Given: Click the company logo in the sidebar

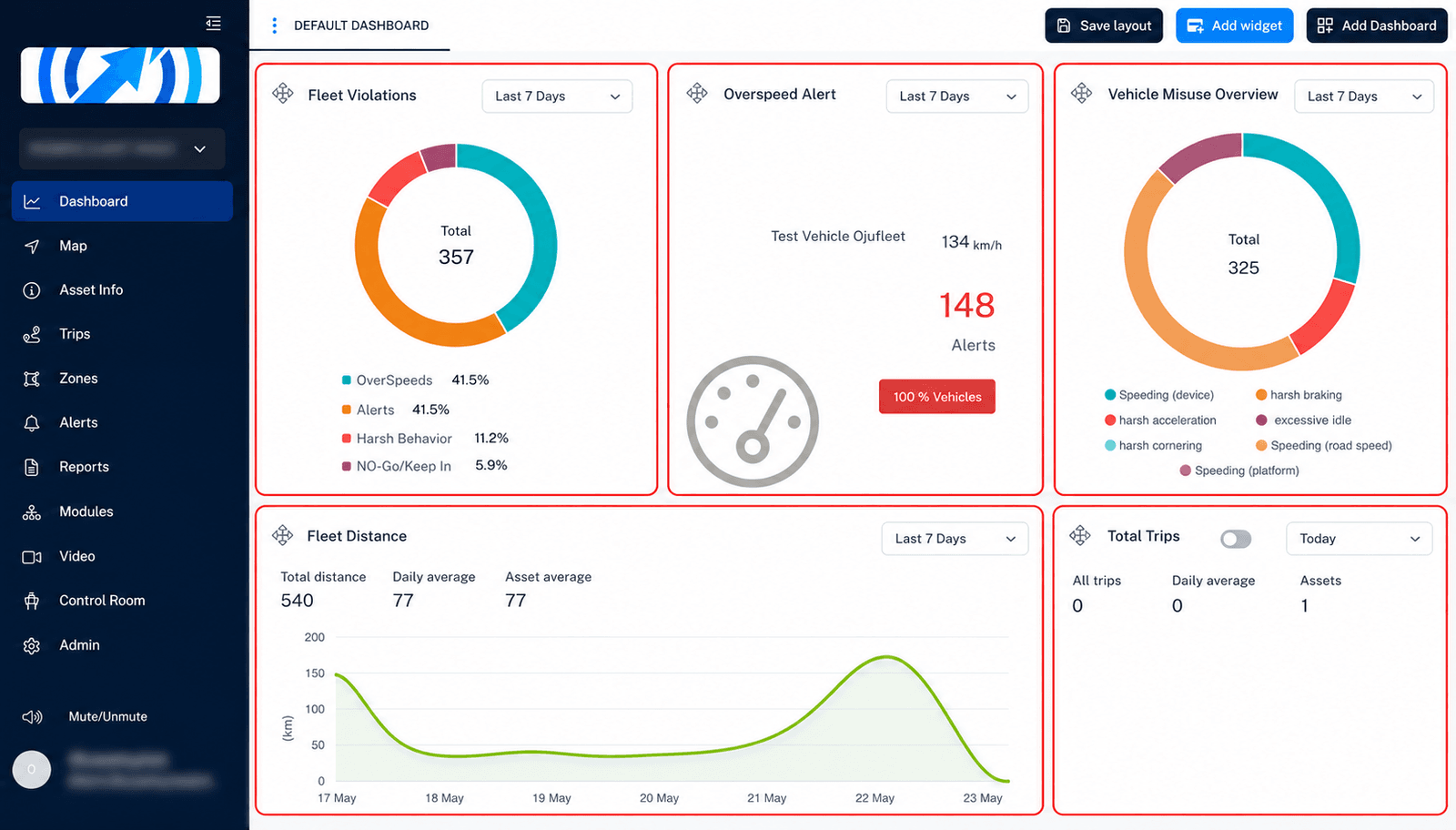Looking at the screenshot, I should click(x=120, y=76).
